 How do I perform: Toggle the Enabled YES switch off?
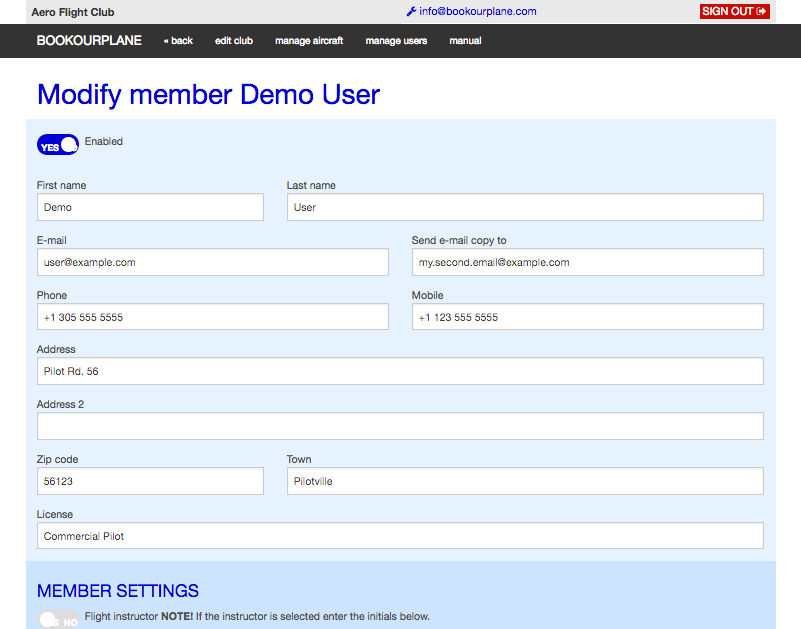(58, 145)
